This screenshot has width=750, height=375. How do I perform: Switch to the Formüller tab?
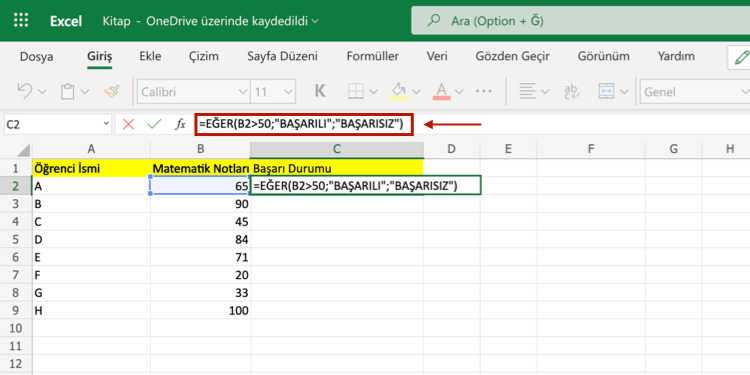click(x=373, y=56)
